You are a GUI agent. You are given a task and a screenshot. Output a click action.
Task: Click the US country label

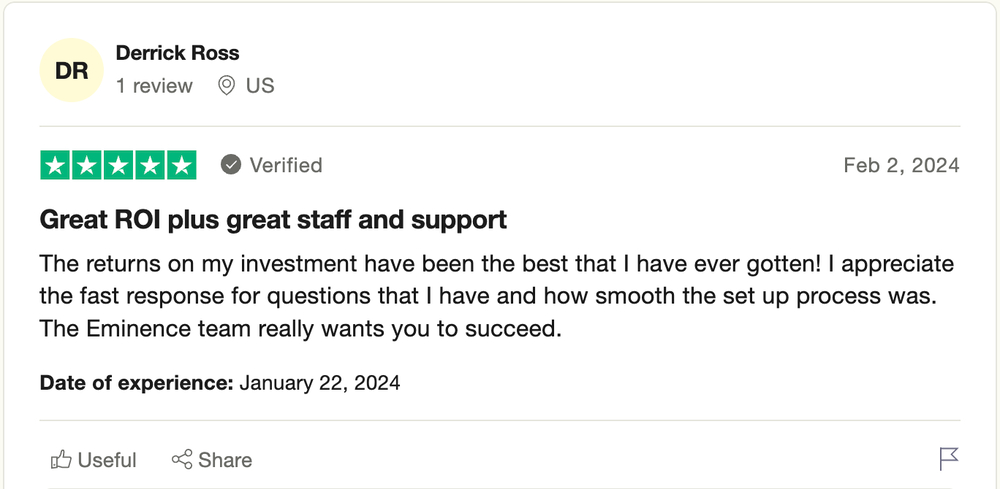pos(260,85)
